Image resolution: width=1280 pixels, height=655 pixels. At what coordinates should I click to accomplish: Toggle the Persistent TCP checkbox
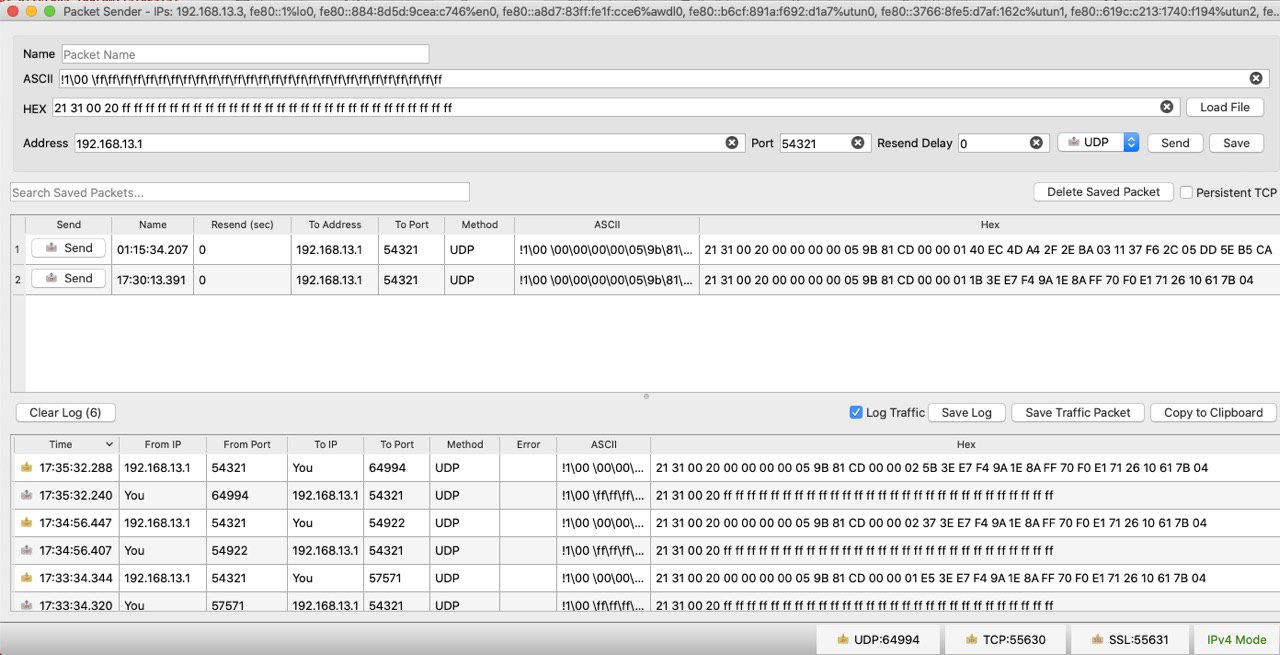[1187, 192]
